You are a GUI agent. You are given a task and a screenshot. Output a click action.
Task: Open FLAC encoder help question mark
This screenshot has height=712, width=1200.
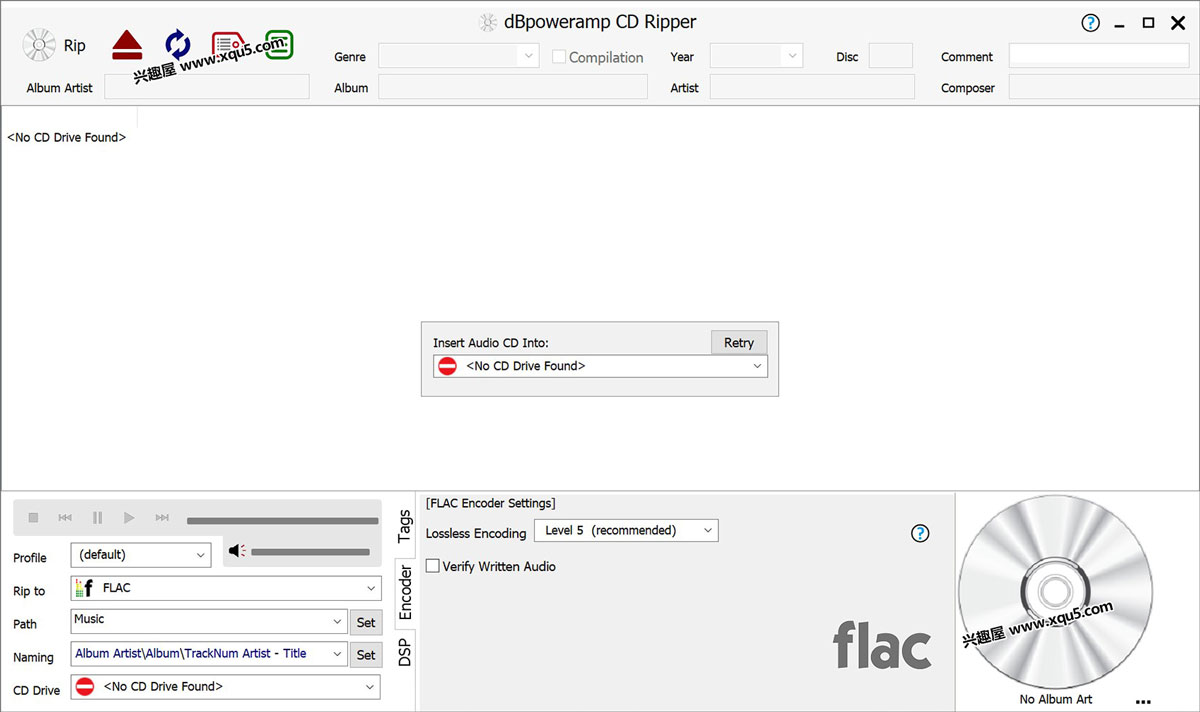tap(921, 533)
